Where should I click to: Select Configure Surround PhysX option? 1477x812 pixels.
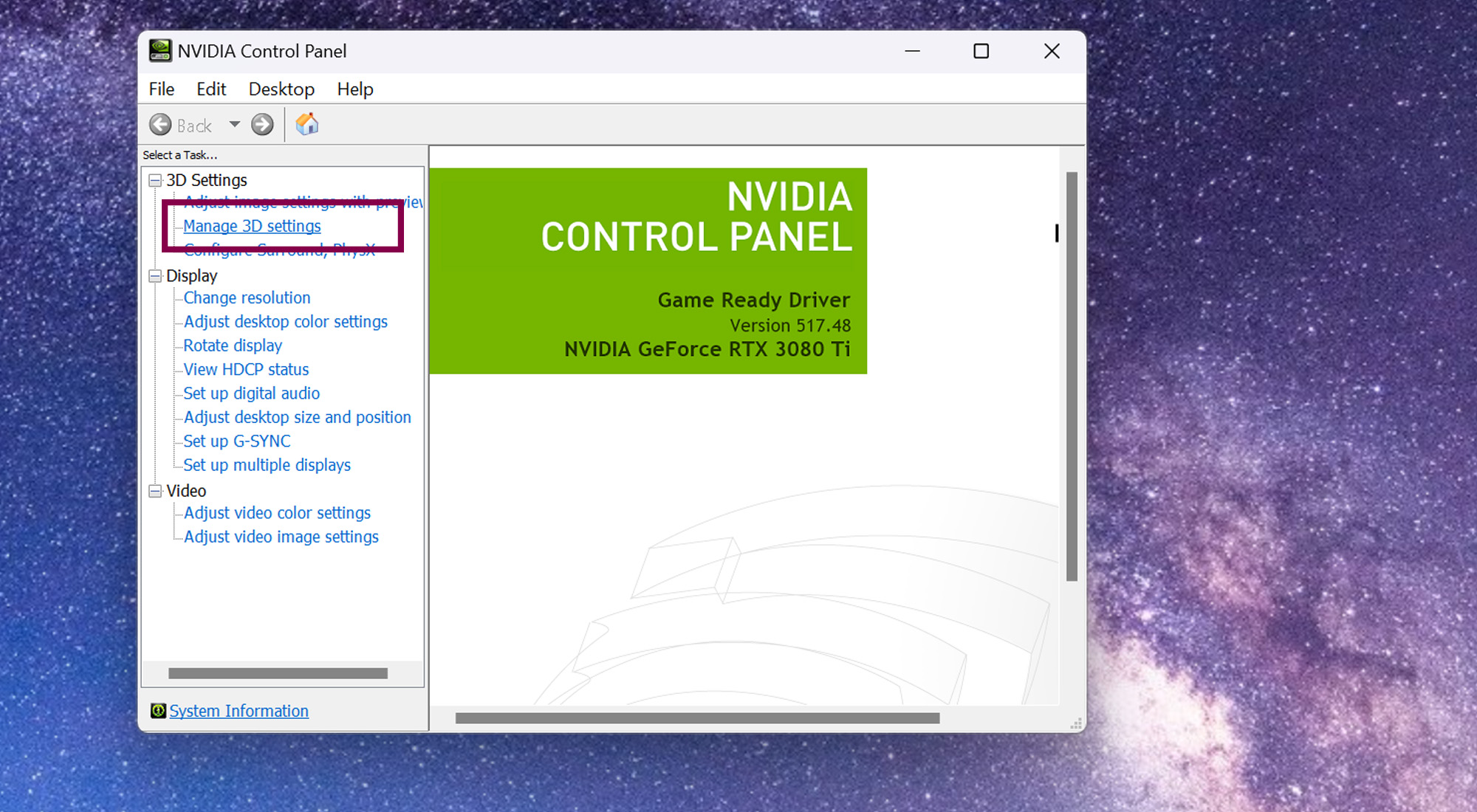(x=280, y=249)
